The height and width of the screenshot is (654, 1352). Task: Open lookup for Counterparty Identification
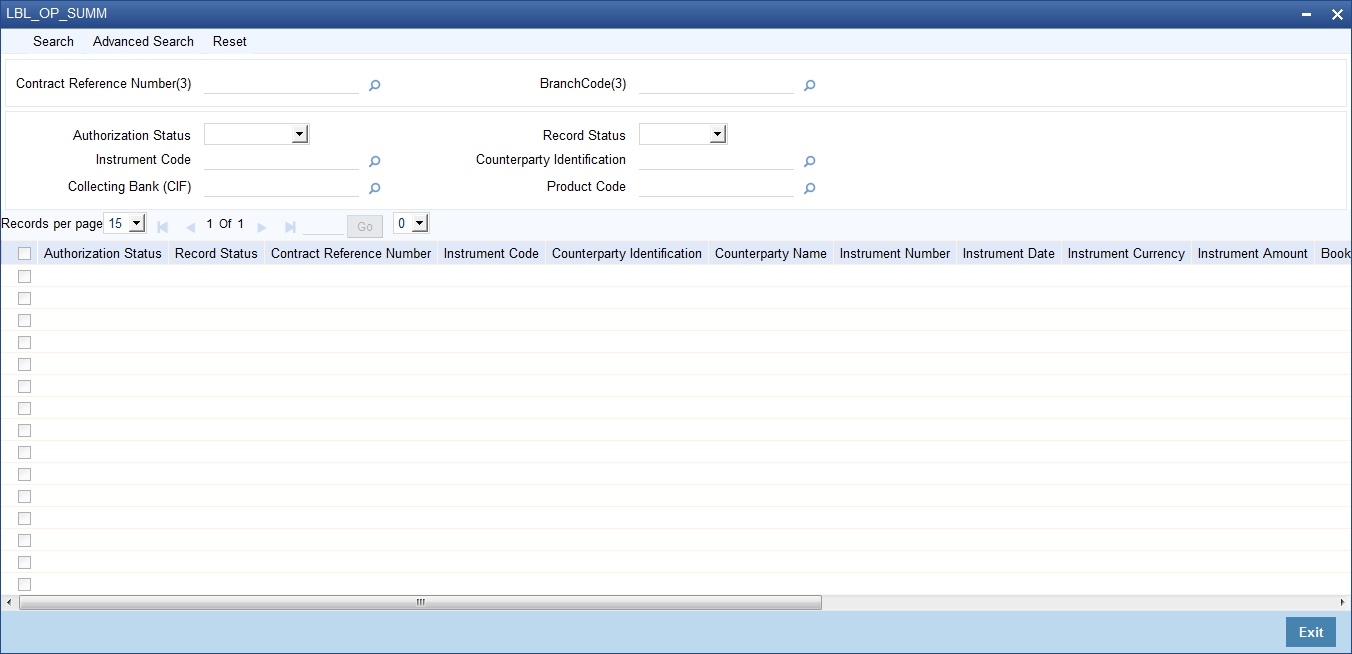(810, 161)
